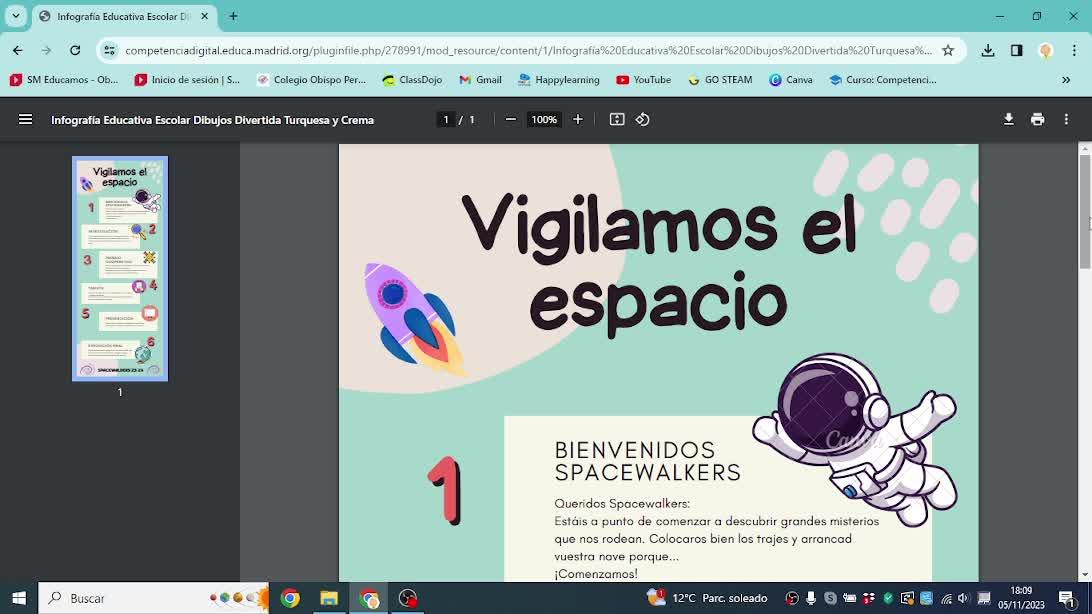Toggle Chrome side panel
The width and height of the screenshot is (1092, 614).
click(x=1017, y=50)
